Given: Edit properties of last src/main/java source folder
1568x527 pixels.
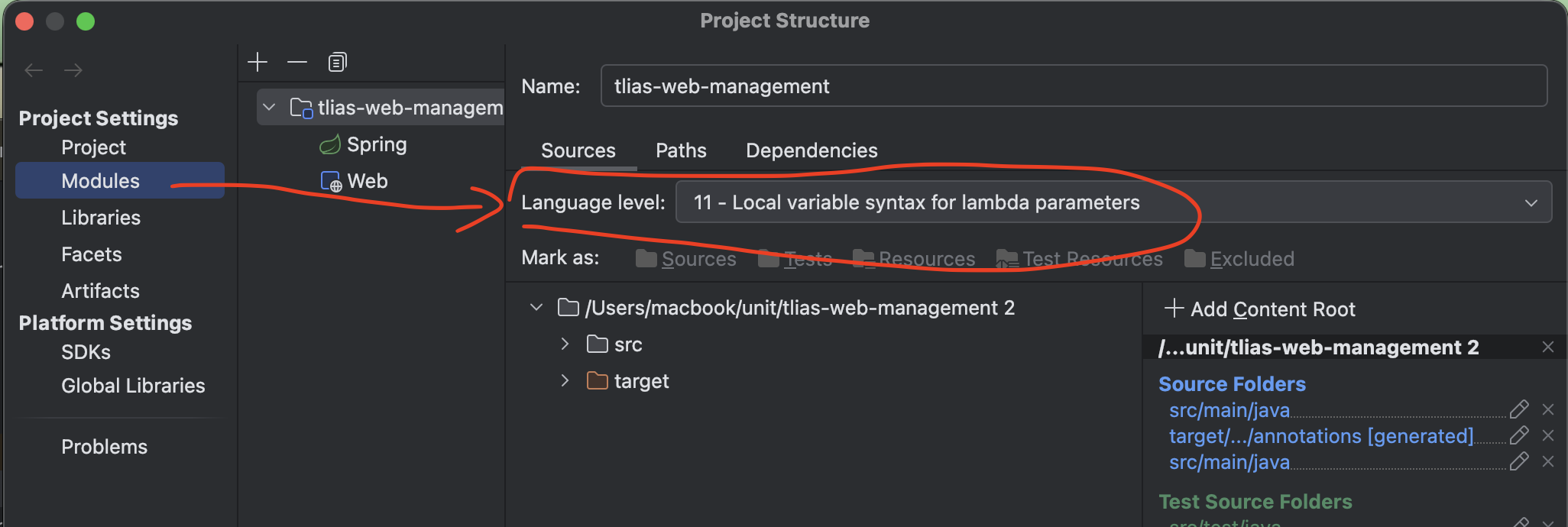Looking at the screenshot, I should [x=1519, y=461].
